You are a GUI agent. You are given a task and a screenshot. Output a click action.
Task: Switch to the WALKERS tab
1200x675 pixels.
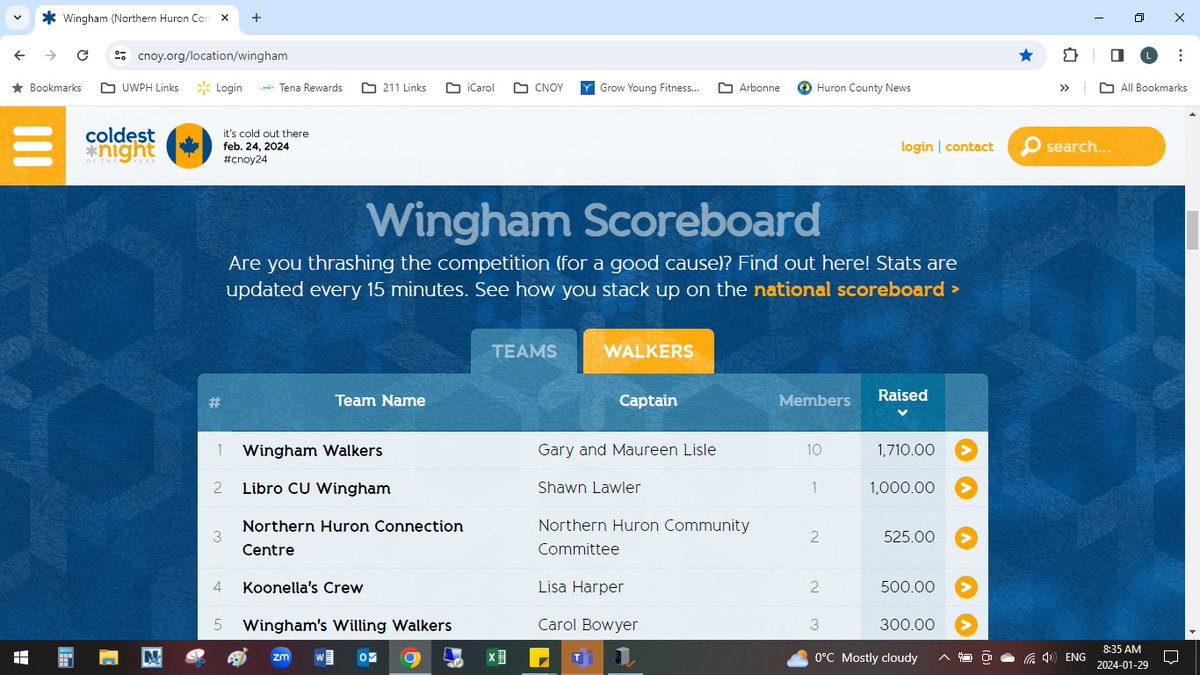[648, 351]
